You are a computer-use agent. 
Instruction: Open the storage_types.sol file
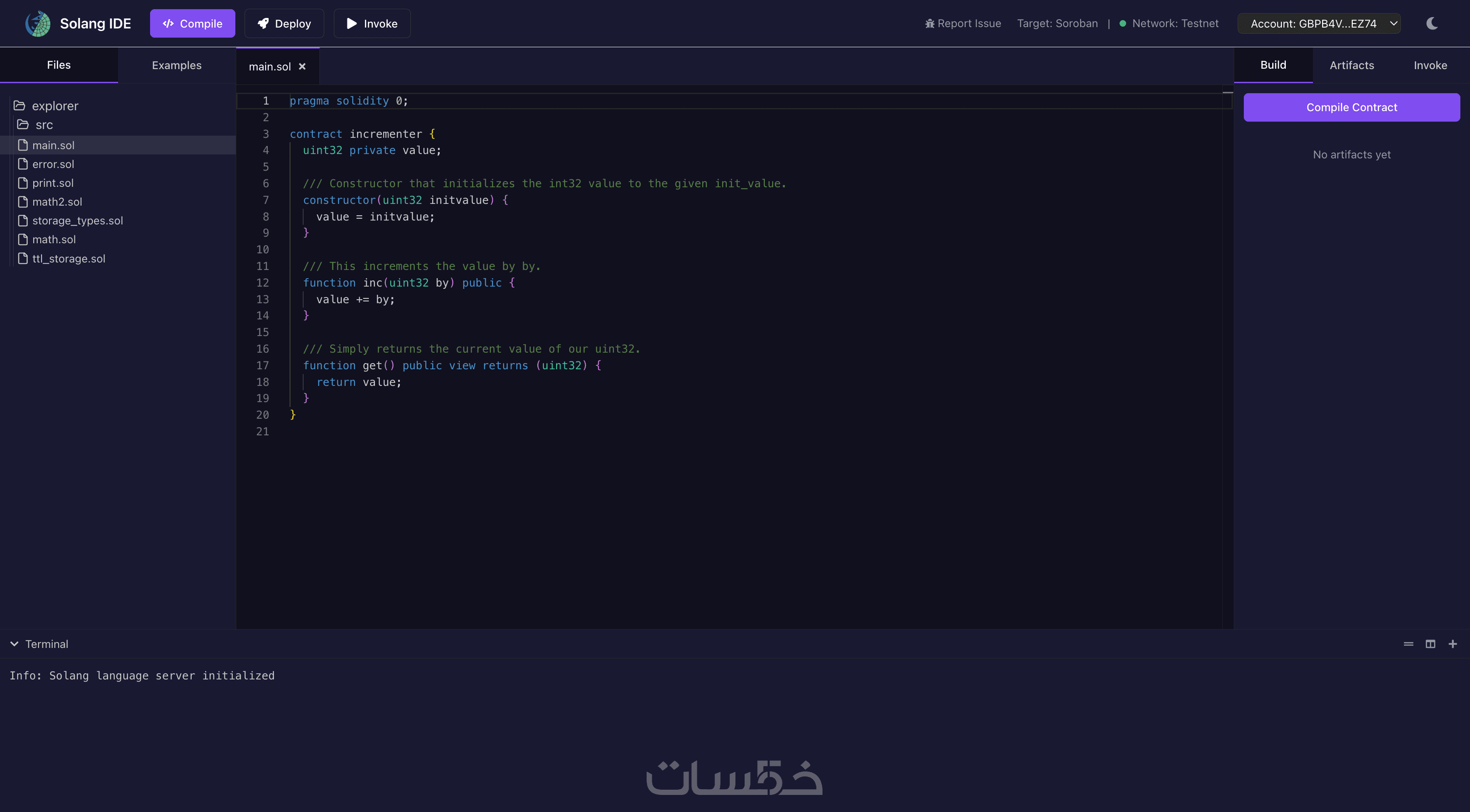click(77, 220)
